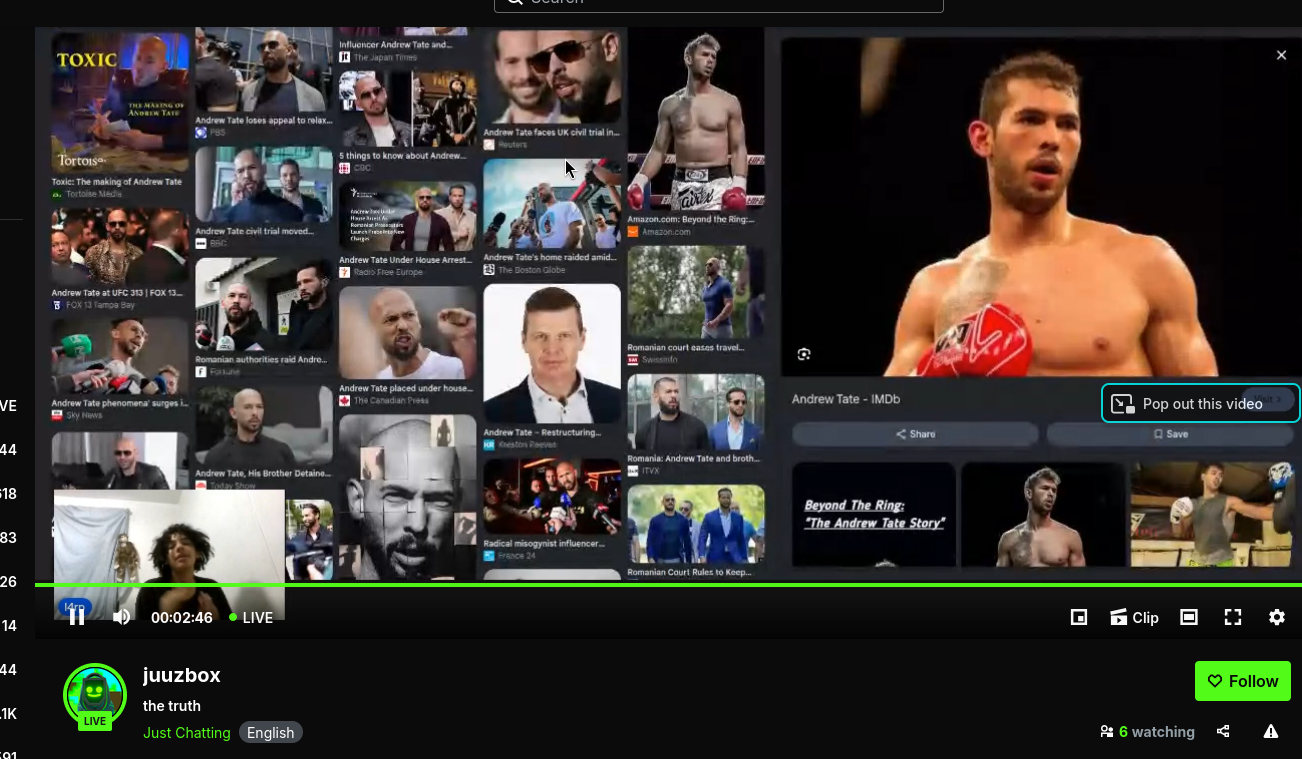
Task: Click the "Andrew Tate - Restructuring..." image result
Action: click(552, 354)
